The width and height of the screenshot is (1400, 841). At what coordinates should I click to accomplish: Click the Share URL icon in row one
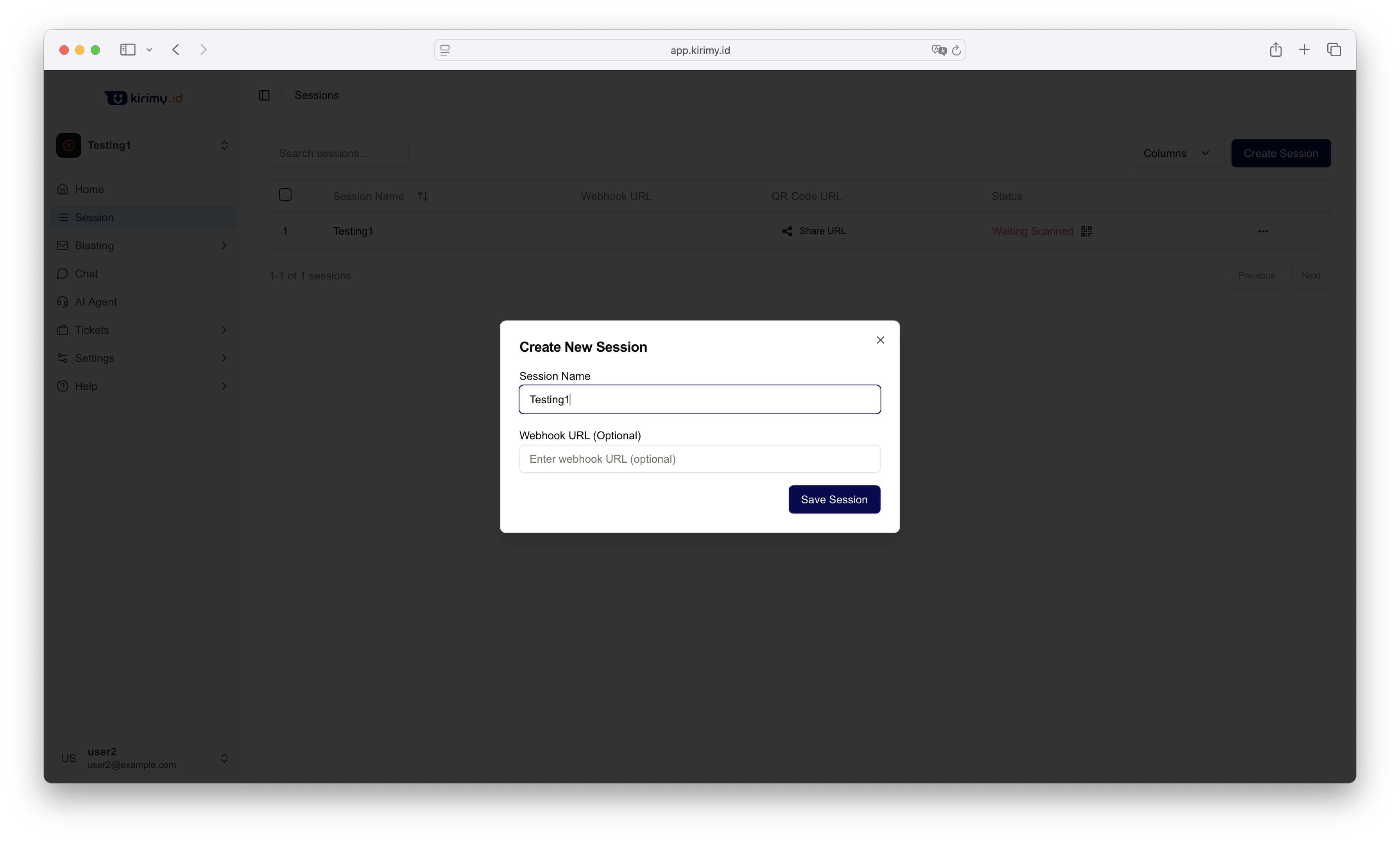pyautogui.click(x=787, y=231)
